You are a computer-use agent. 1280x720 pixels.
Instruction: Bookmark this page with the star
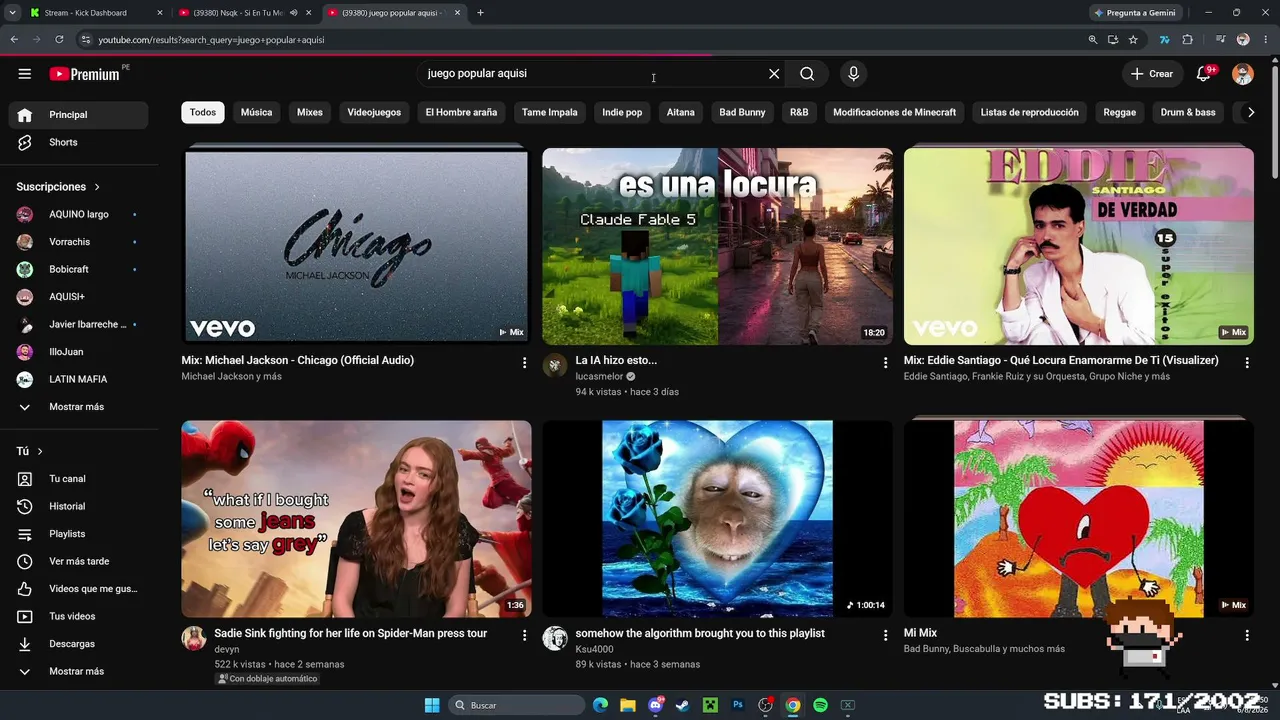click(x=1133, y=40)
